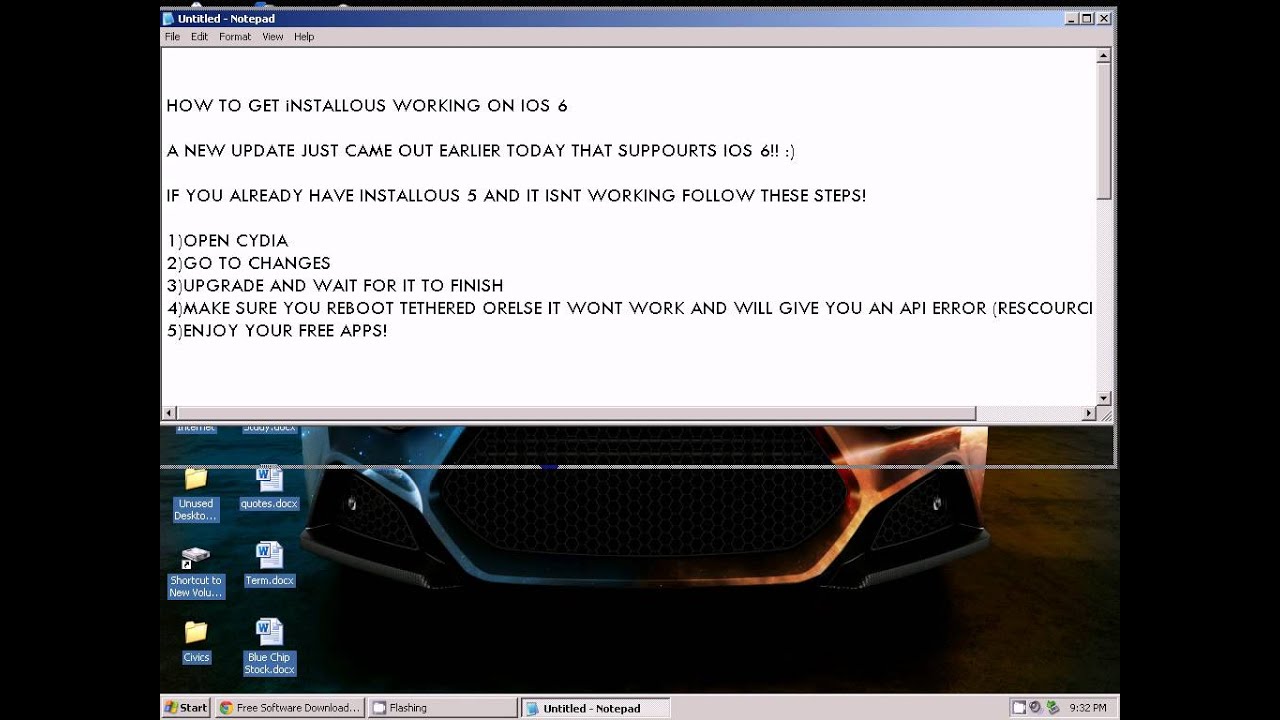Open the Format menu
Viewport: 1280px width, 720px height.
click(x=235, y=37)
